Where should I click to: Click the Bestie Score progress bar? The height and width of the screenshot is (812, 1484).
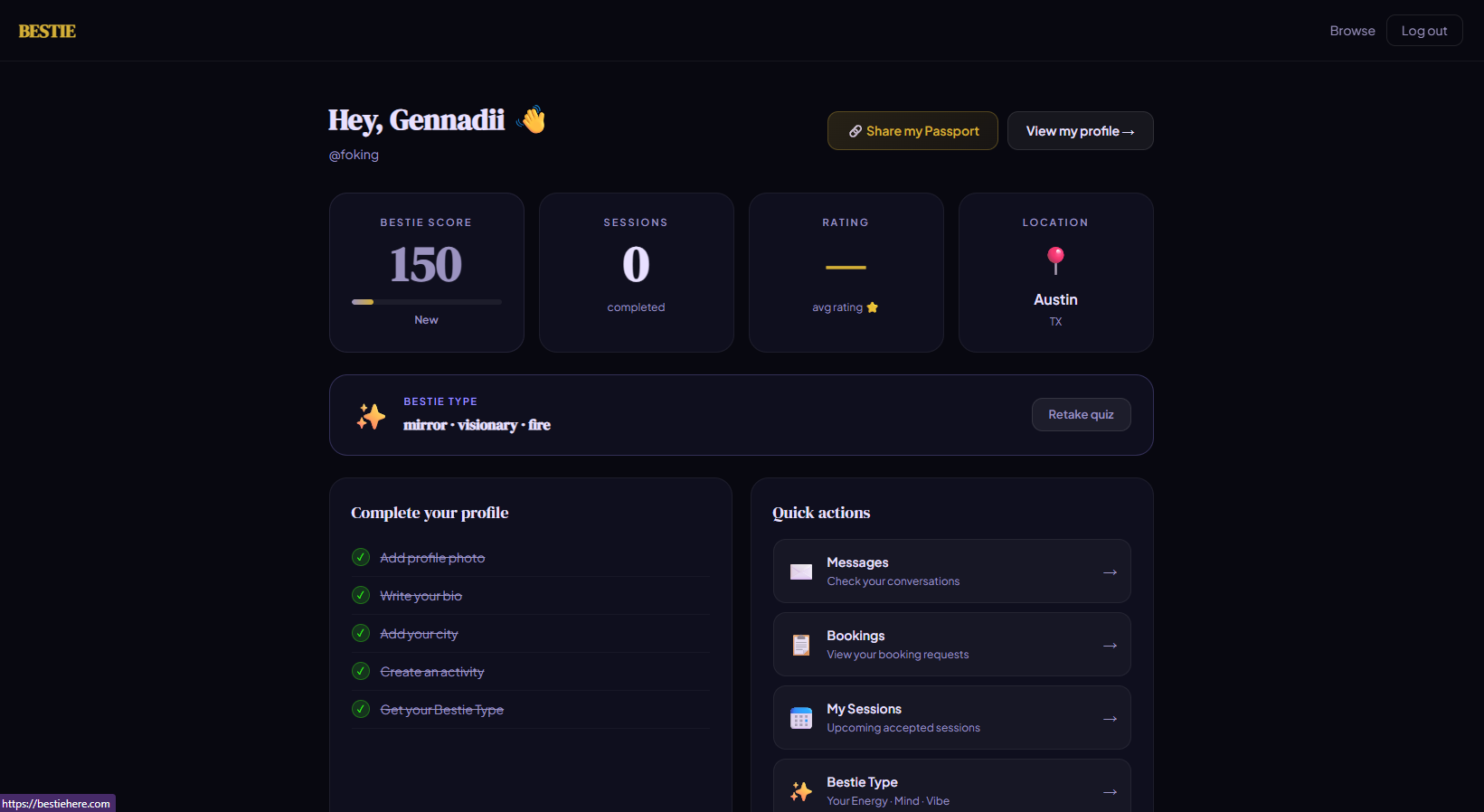[x=426, y=302]
